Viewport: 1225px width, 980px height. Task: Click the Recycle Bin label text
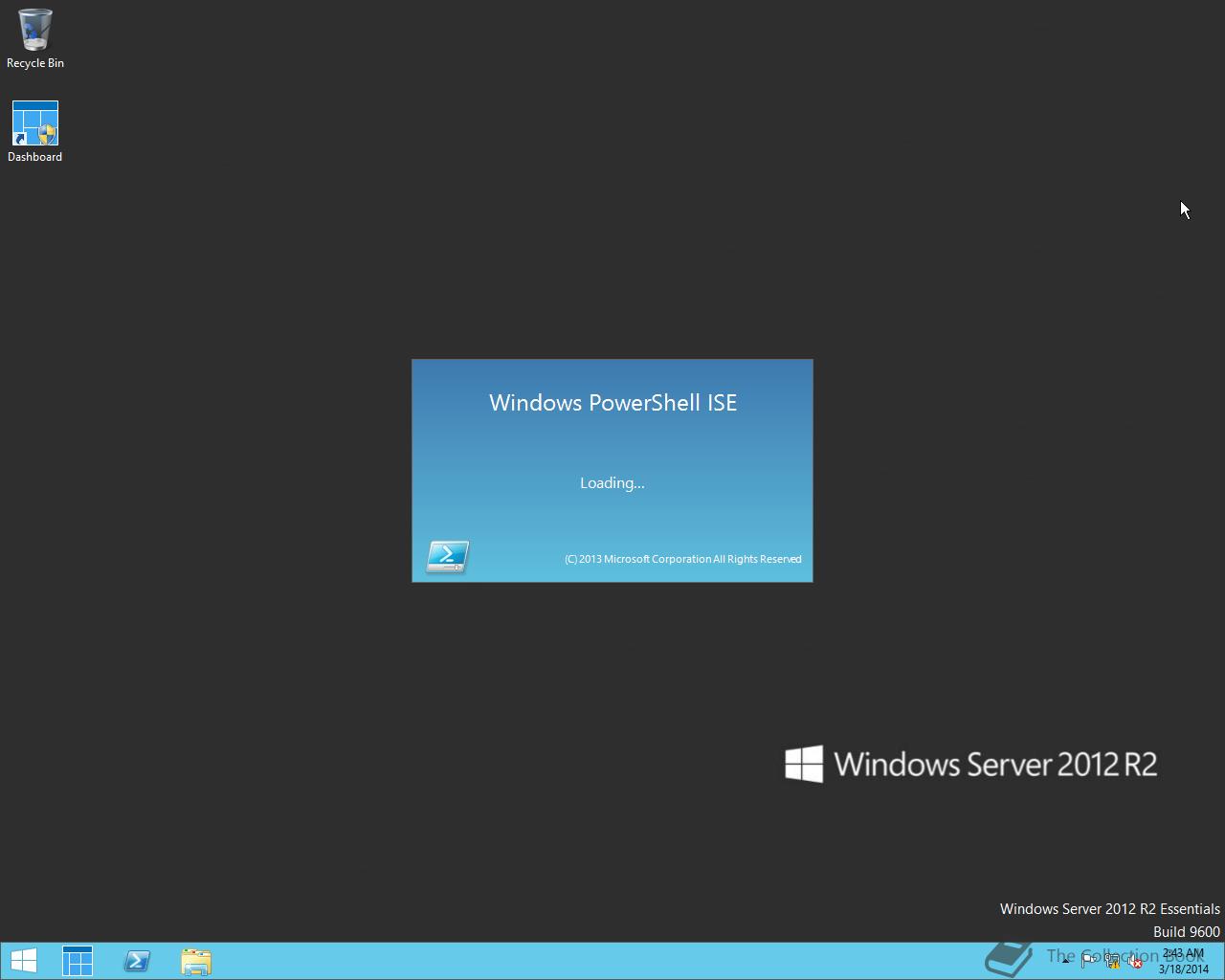coord(35,63)
